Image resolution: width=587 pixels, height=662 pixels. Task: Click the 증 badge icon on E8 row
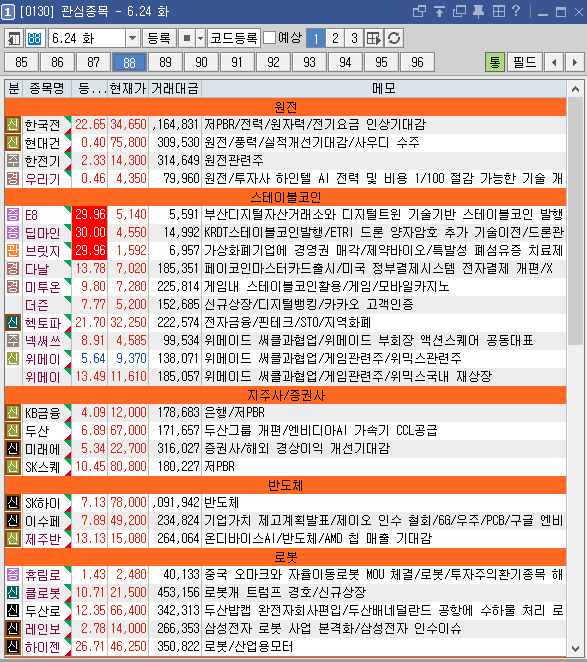point(13,215)
